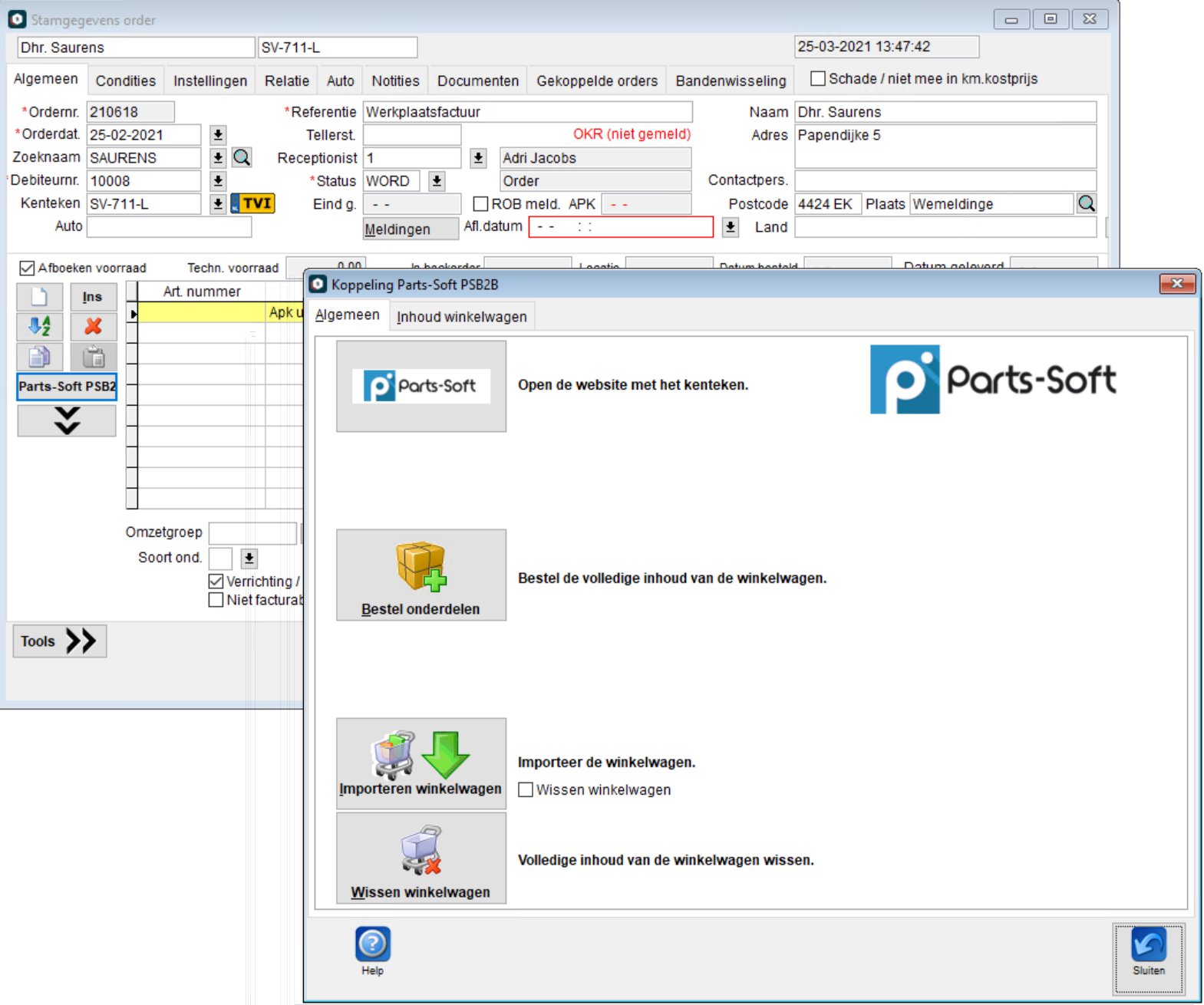Tick Wissen winkelwagen checkbox

[x=526, y=789]
